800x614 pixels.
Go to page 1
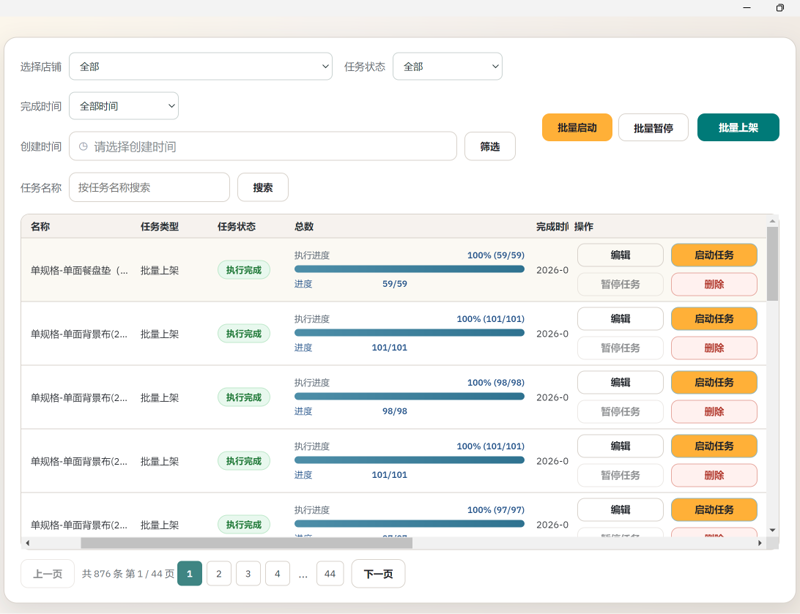(190, 574)
